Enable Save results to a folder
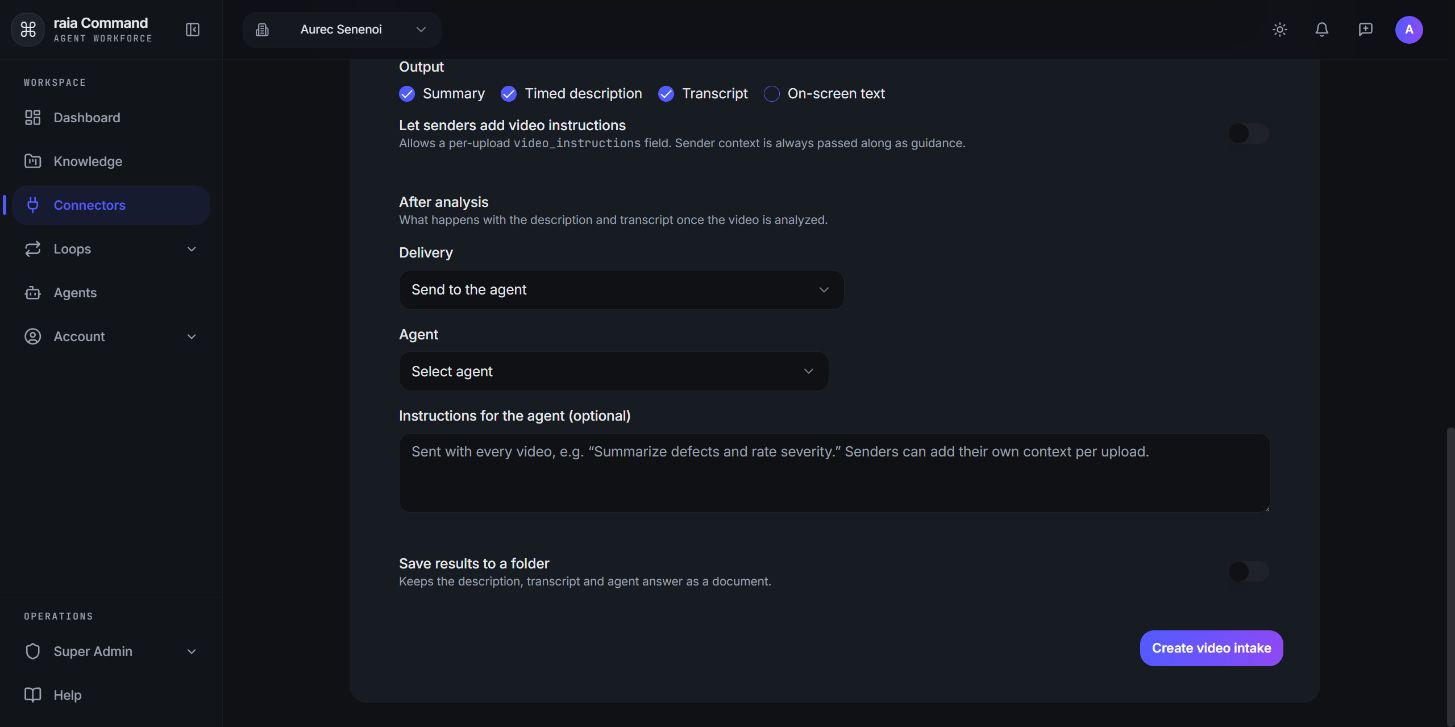The height and width of the screenshot is (727, 1455). tap(1249, 572)
